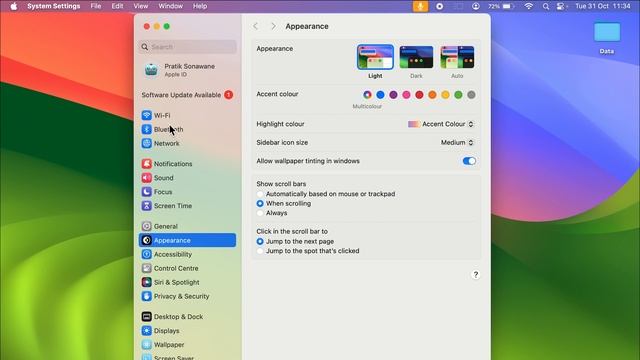Image resolution: width=640 pixels, height=360 pixels.
Task: Open the Help menu
Action: coord(200,6)
